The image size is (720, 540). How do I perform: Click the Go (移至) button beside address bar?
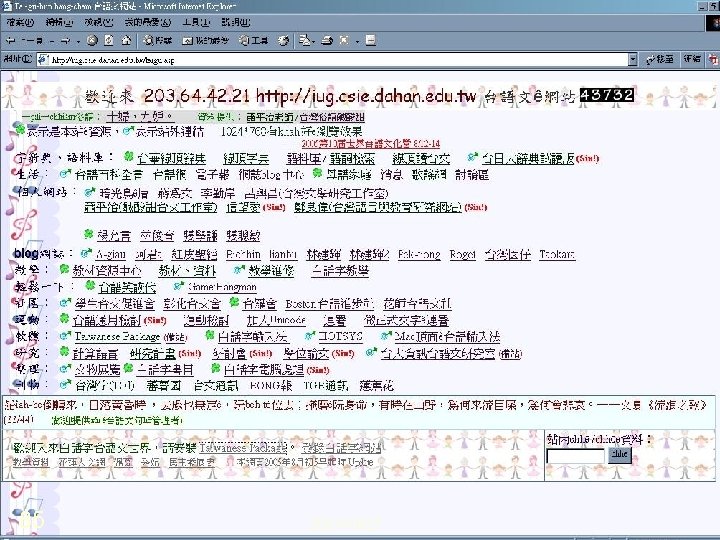click(x=659, y=59)
